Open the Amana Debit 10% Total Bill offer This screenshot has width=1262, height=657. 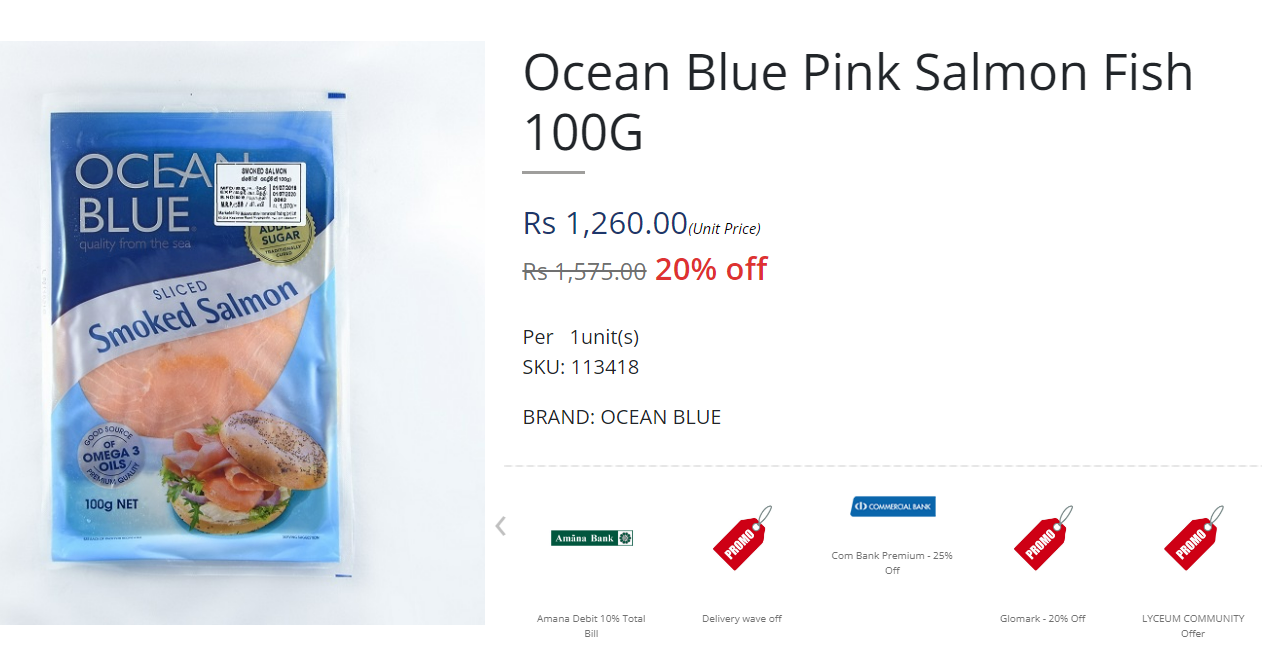coord(591,626)
